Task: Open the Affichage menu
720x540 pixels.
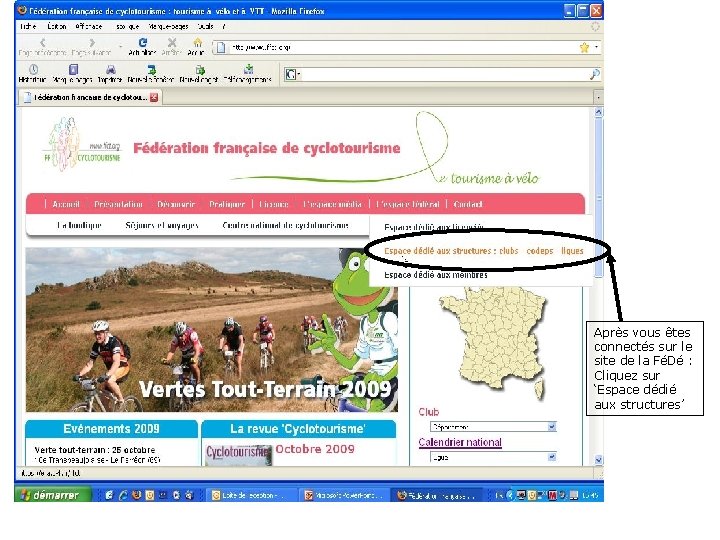Action: click(89, 26)
